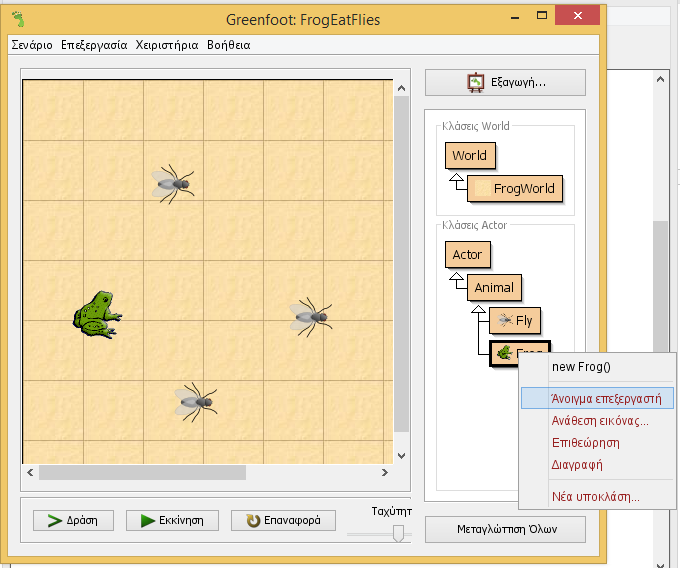Viewport: 680px width, 568px height.
Task: Select the fly on the right side of the world
Action: pos(311,317)
